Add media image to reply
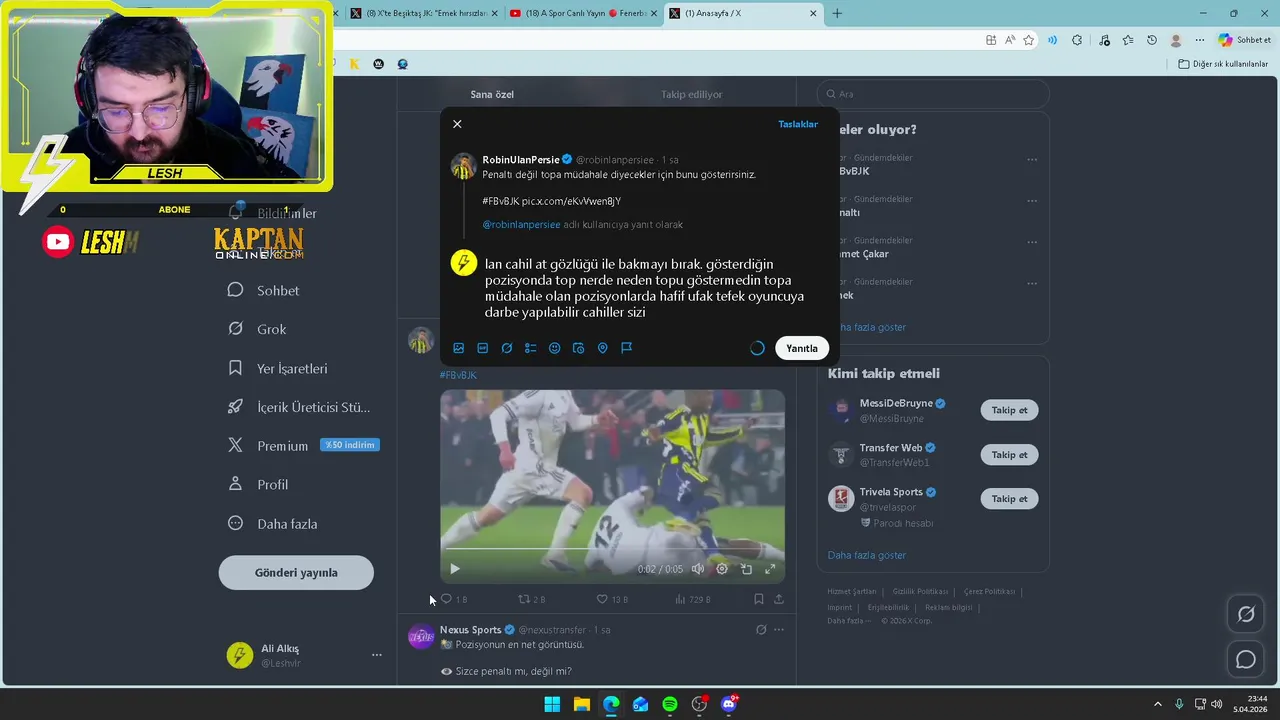The width and height of the screenshot is (1280, 720). 459,348
